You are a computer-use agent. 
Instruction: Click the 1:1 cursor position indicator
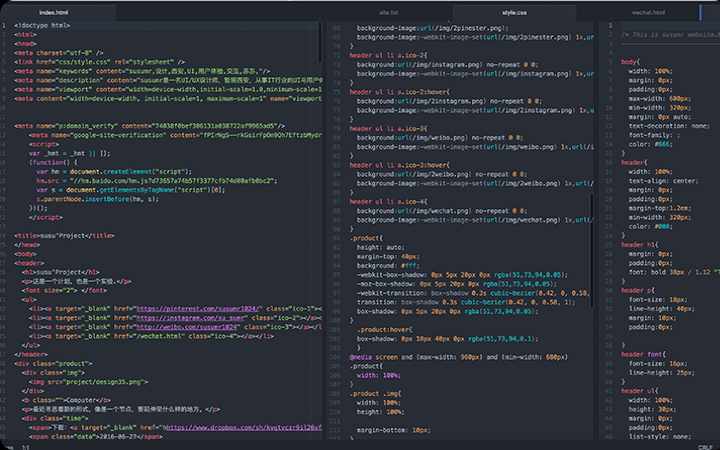pos(25,445)
